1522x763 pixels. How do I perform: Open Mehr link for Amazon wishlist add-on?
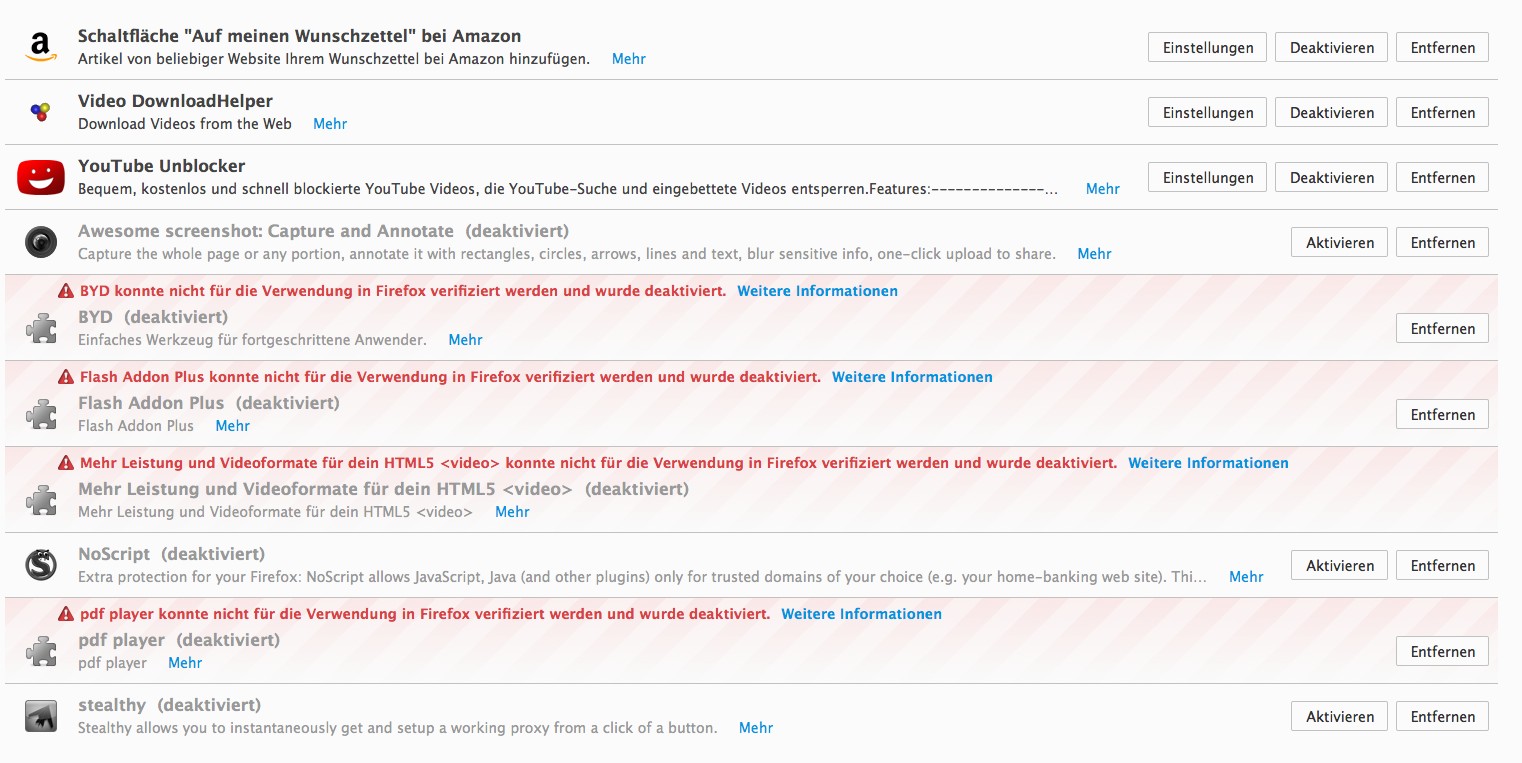[629, 59]
